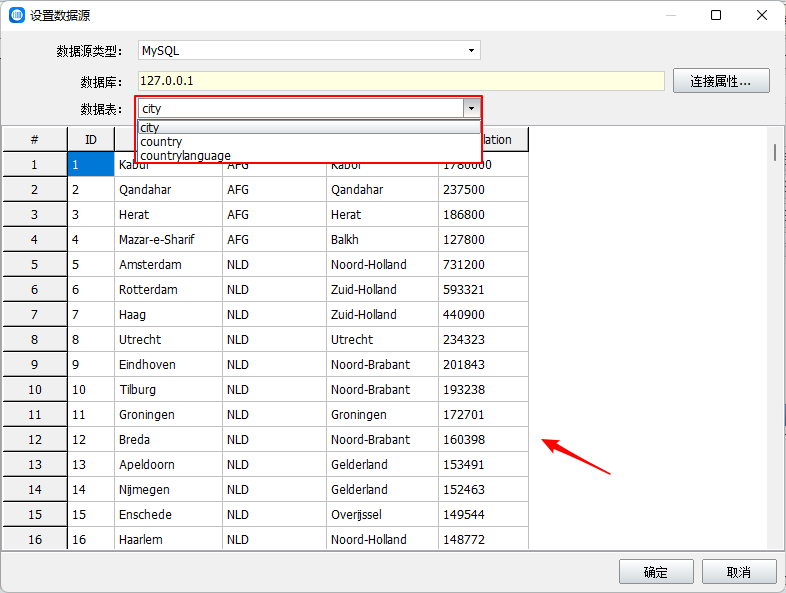The height and width of the screenshot is (593, 786).
Task: Click district cell 'Balkh'
Action: pos(382,240)
